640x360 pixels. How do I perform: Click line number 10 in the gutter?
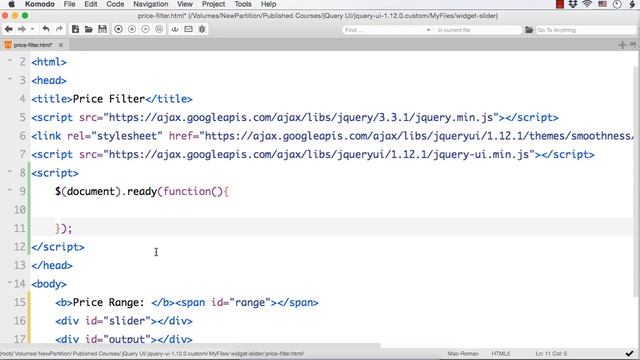pos(20,210)
